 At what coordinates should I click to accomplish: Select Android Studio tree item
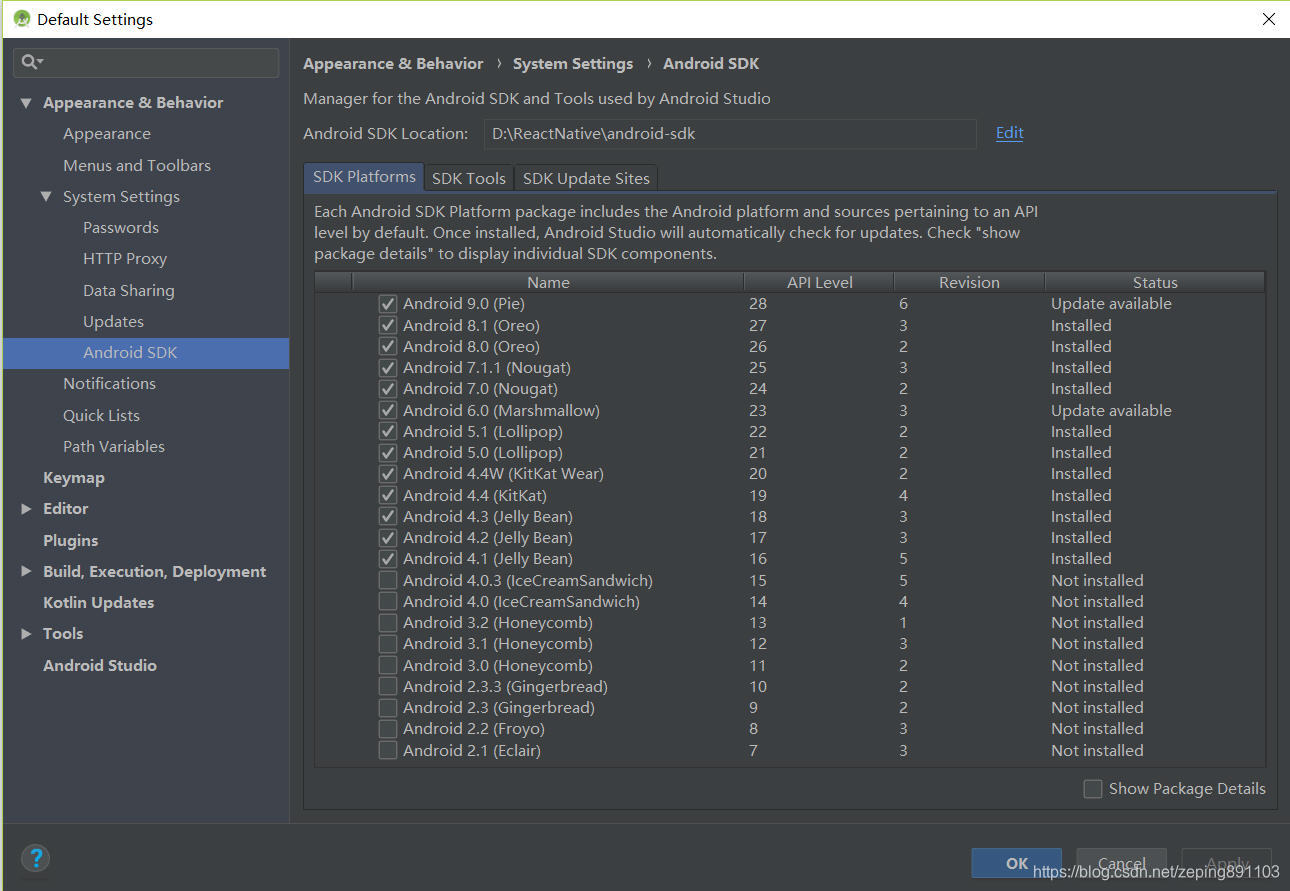[x=100, y=666]
